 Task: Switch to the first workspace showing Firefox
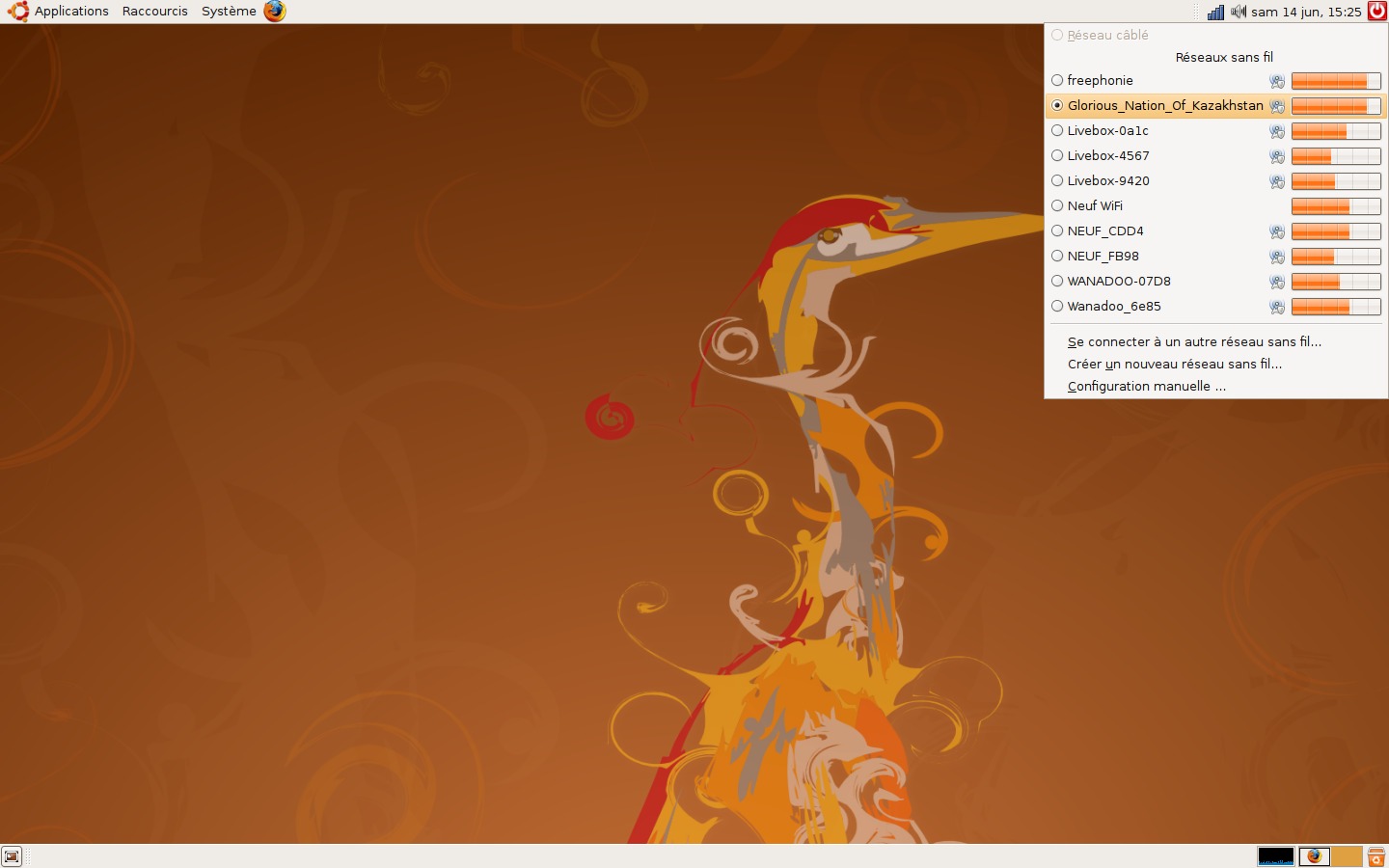[1315, 856]
